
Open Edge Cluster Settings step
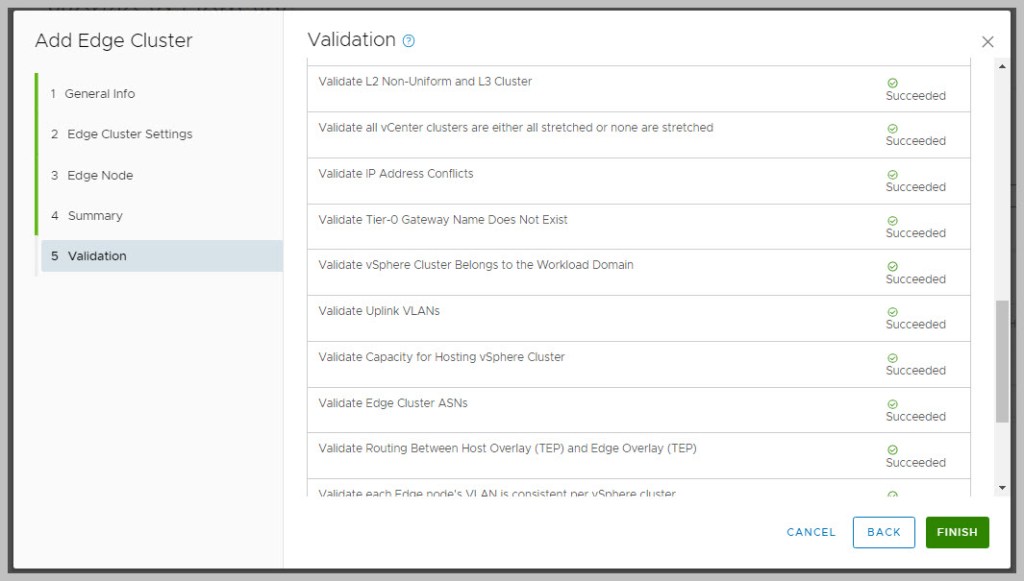[x=129, y=134]
